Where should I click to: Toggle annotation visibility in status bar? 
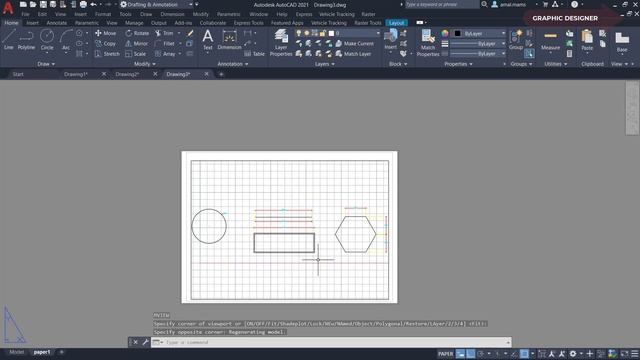[x=552, y=353]
